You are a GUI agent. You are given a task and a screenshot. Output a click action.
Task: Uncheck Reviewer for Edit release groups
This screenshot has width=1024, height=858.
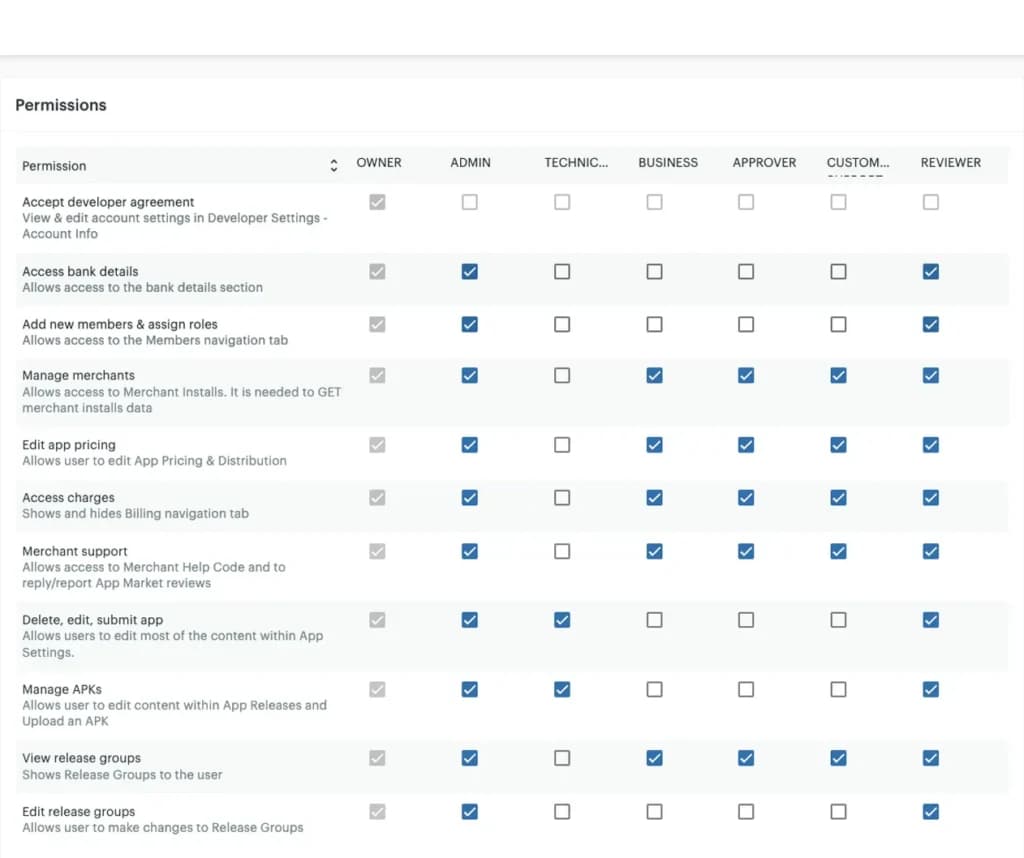[x=931, y=811]
